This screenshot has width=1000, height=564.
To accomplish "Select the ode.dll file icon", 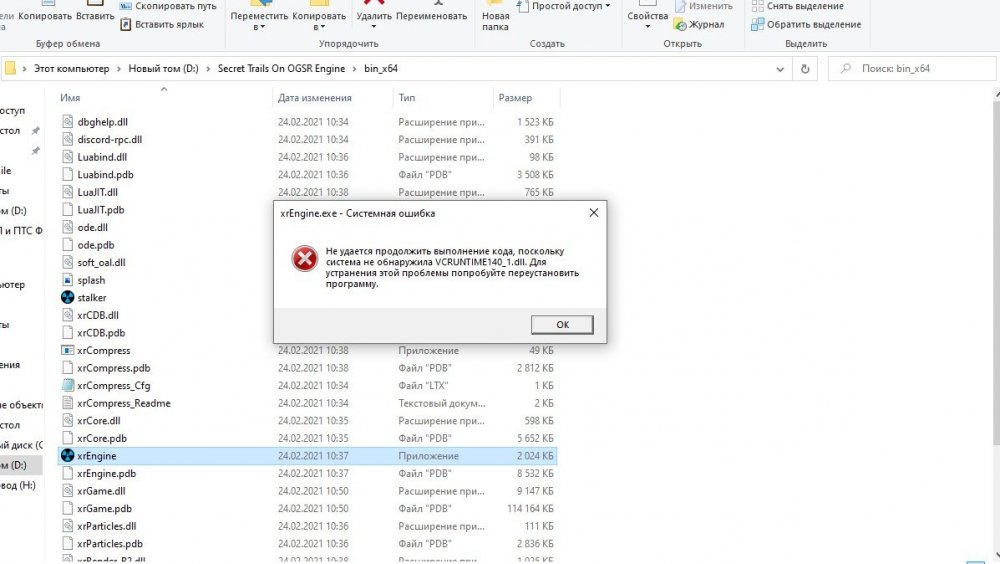I will point(68,227).
